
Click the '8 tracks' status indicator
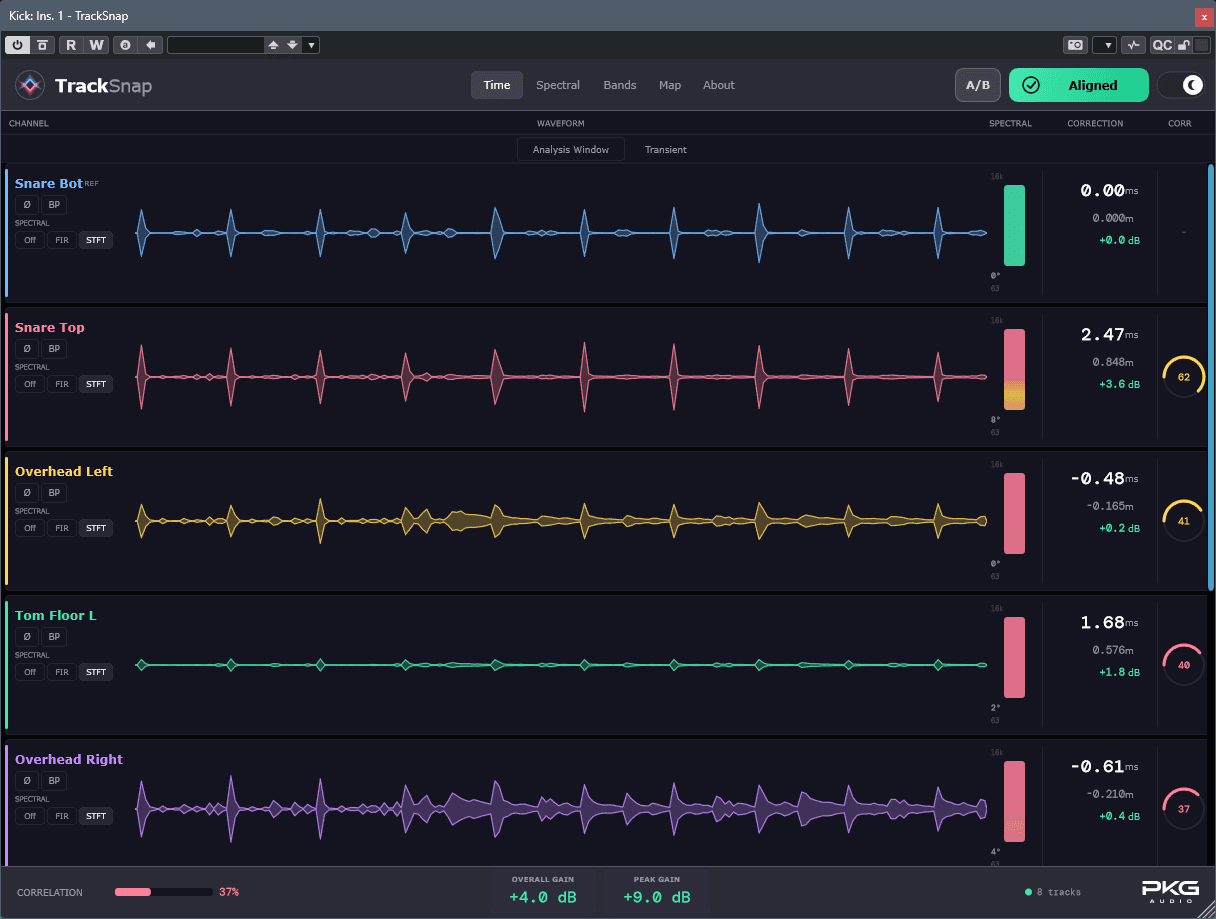coord(1053,892)
